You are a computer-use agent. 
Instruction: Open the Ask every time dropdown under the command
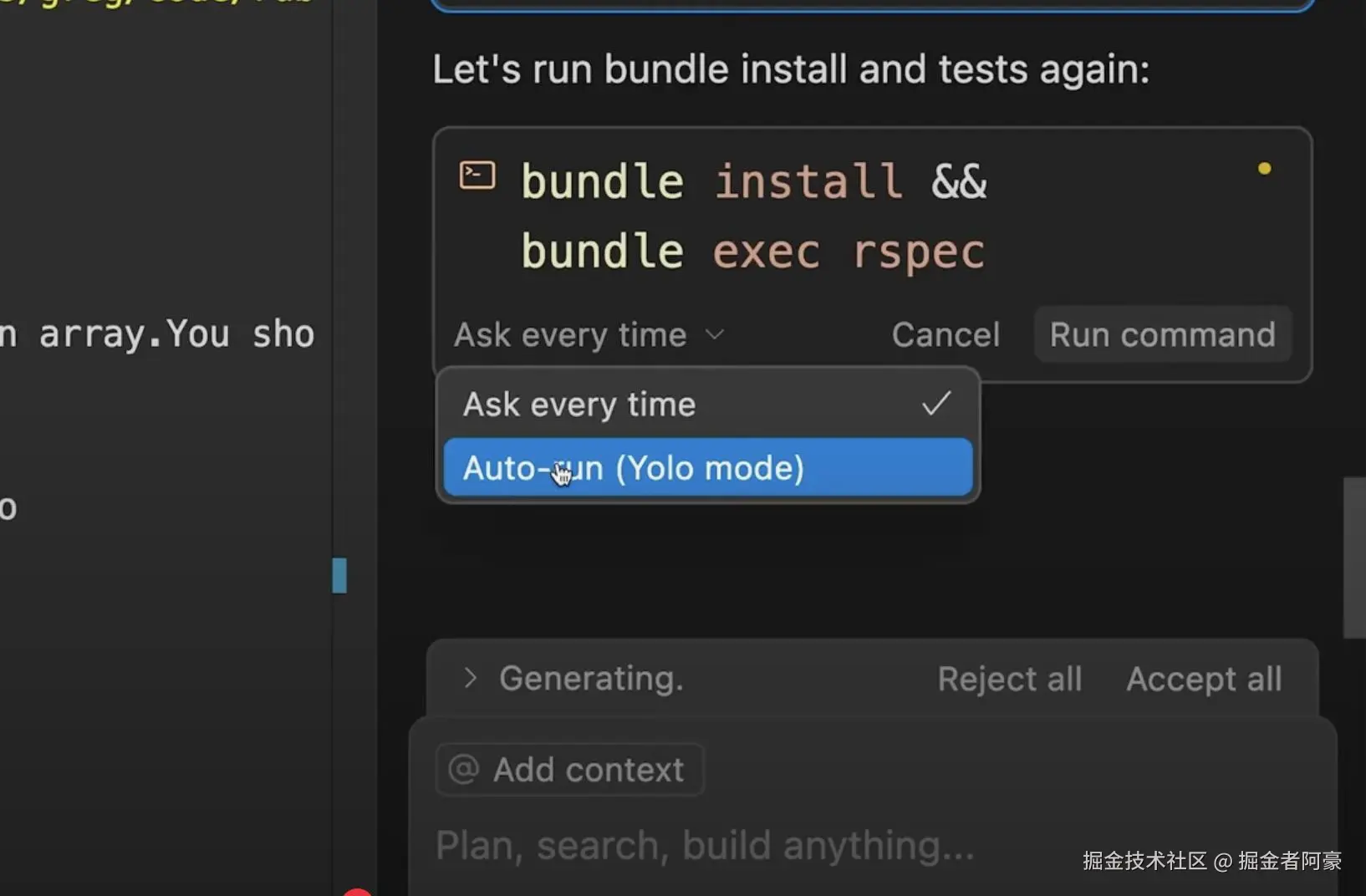tap(588, 335)
